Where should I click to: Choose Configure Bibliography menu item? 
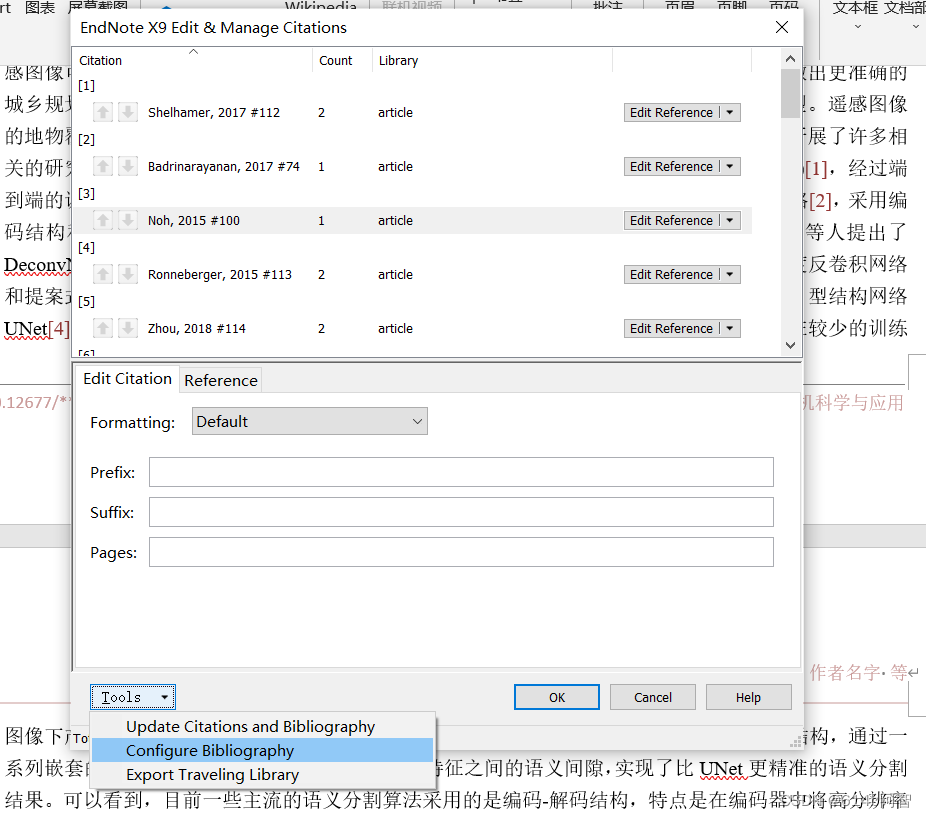(x=262, y=751)
